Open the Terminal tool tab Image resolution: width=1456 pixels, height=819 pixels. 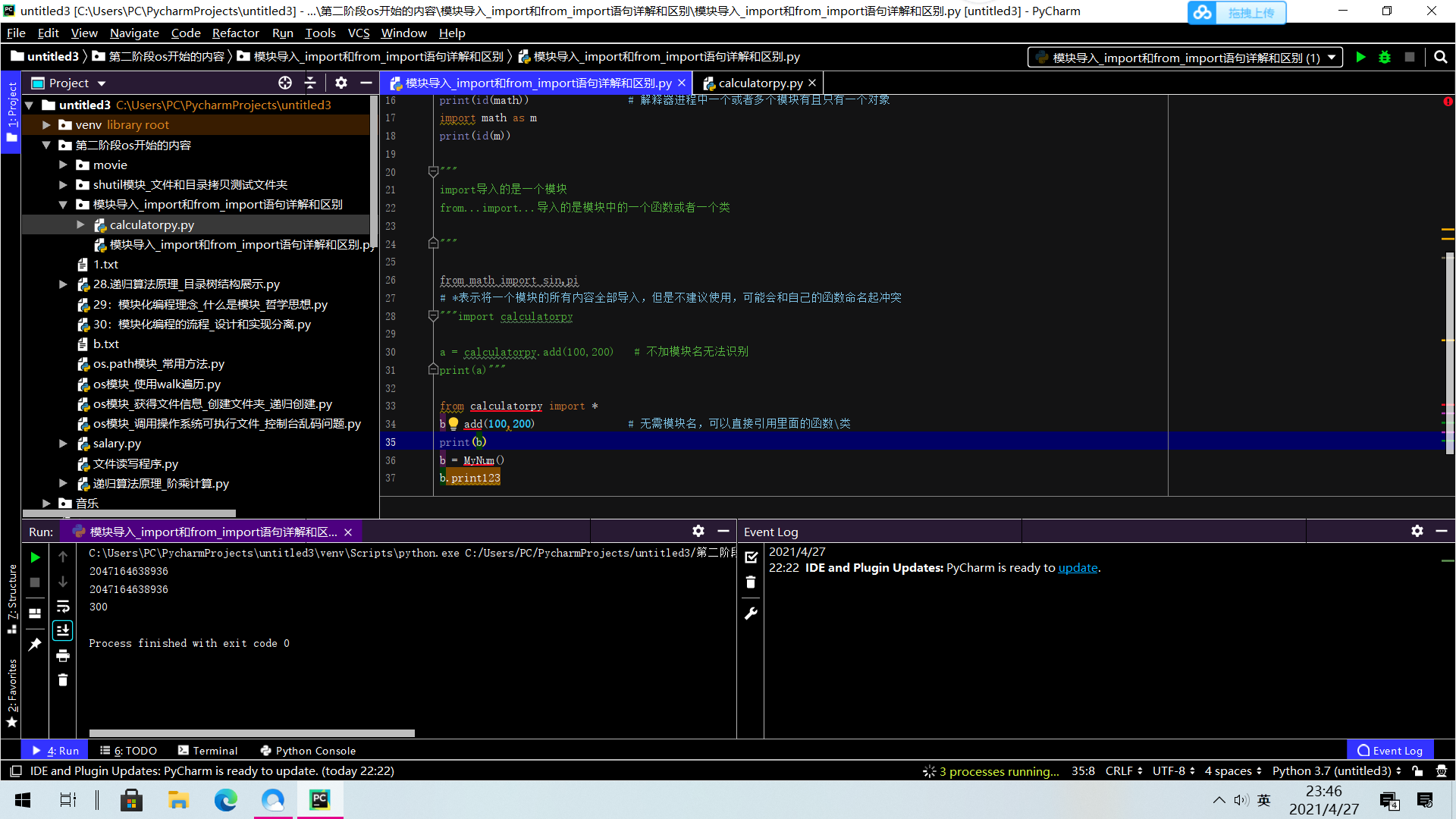click(208, 751)
